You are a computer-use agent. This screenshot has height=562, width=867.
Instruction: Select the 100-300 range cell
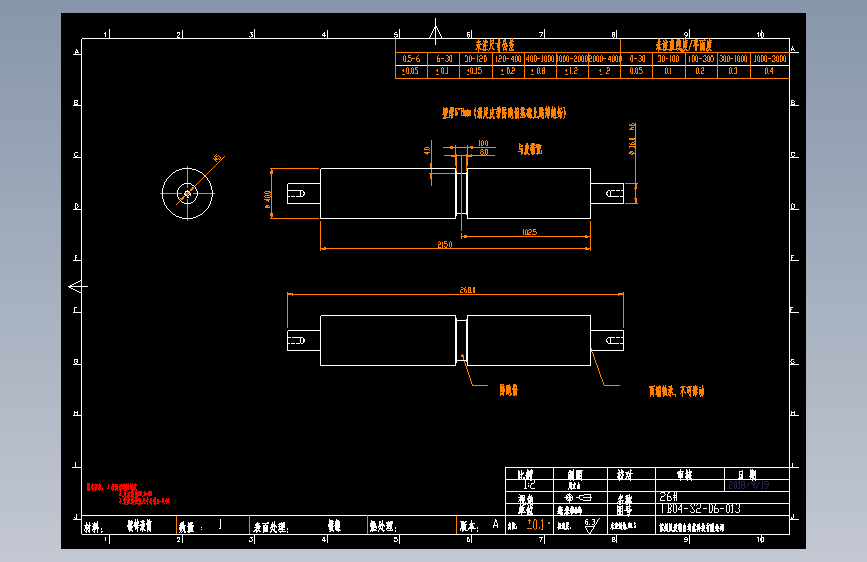coord(701,59)
